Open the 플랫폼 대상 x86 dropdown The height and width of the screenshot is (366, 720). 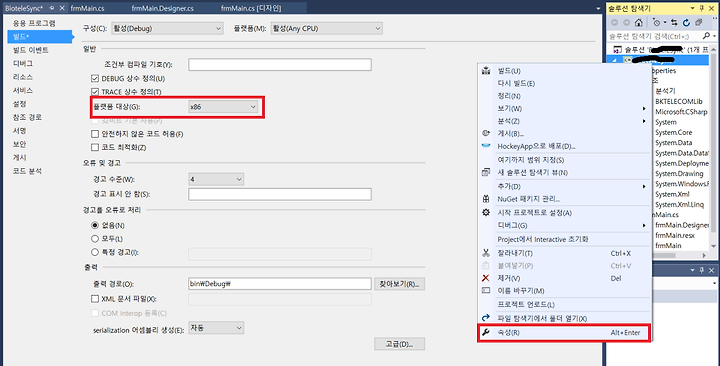(223, 107)
